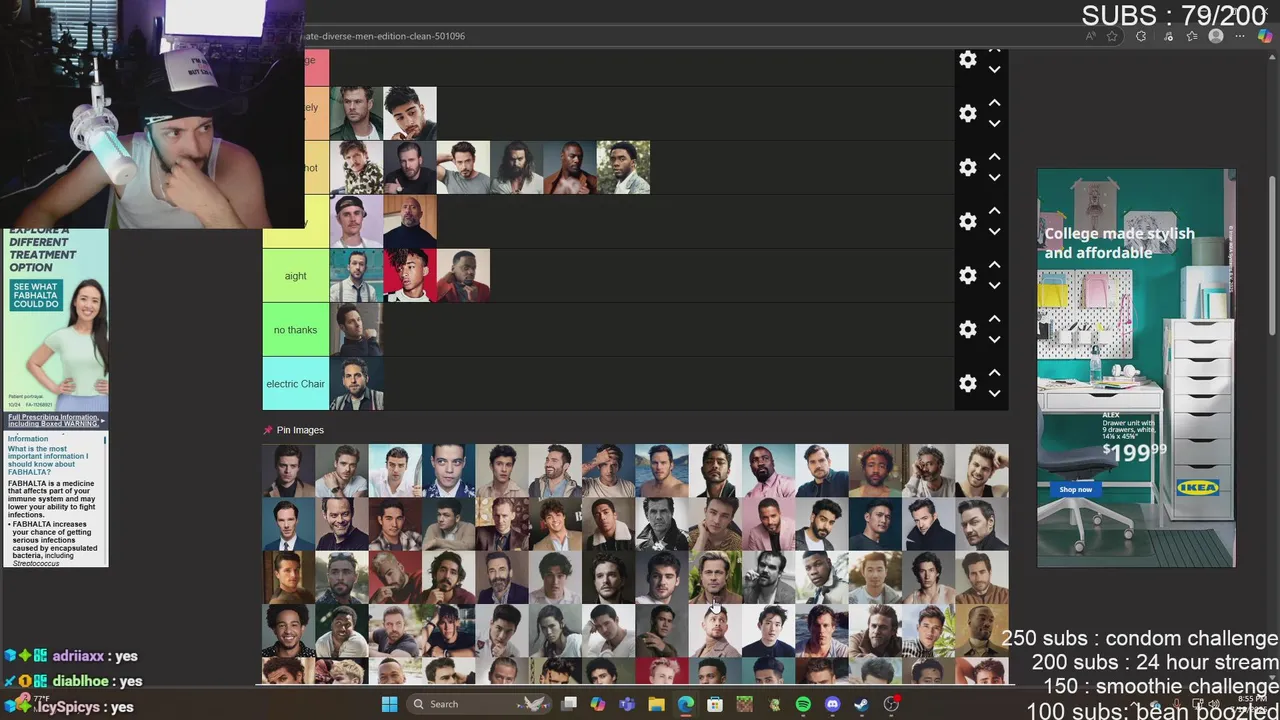Image resolution: width=1280 pixels, height=720 pixels.
Task: Move the orange tier row down
Action: coord(994,124)
